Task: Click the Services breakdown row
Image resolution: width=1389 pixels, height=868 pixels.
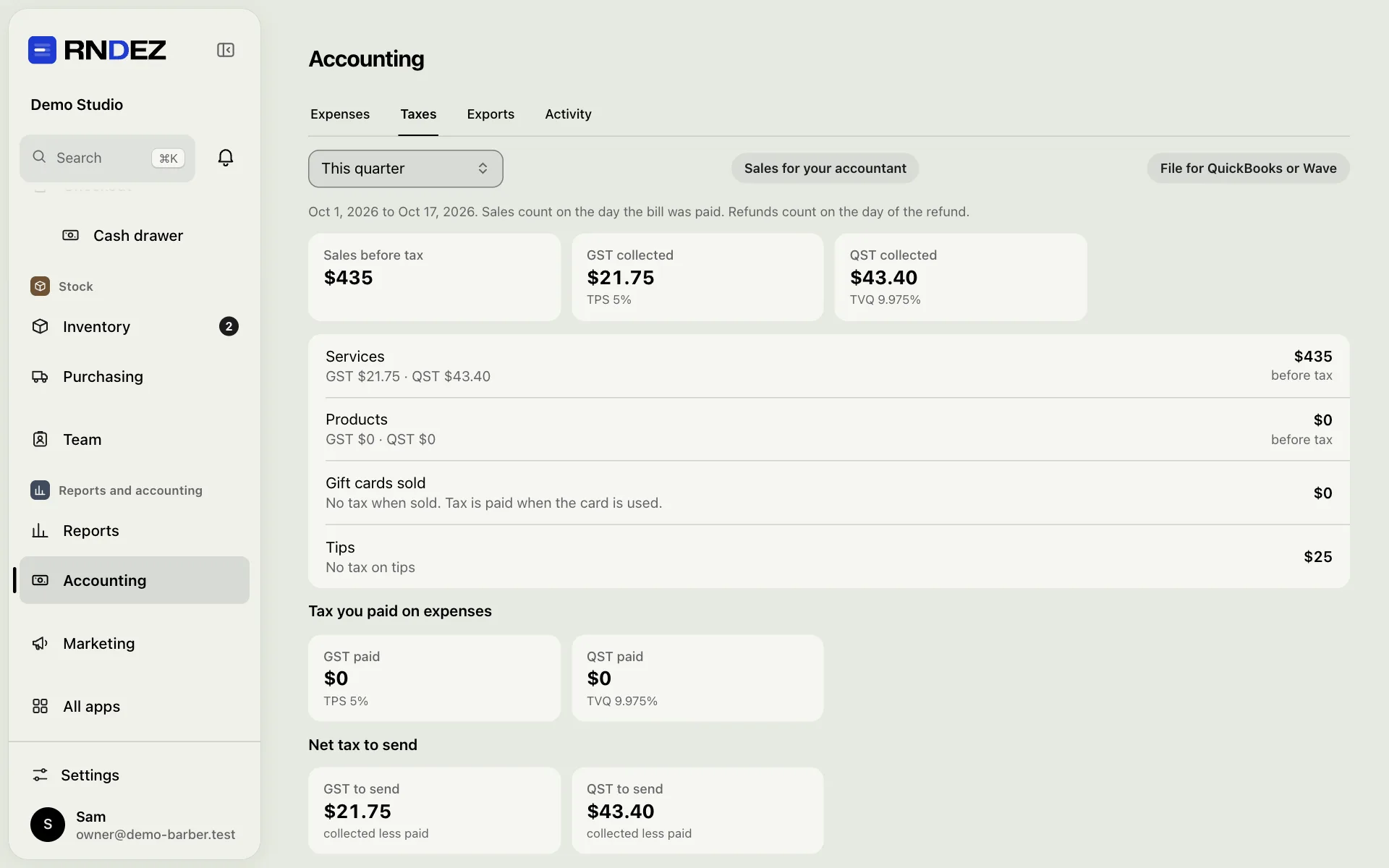Action: point(829,366)
